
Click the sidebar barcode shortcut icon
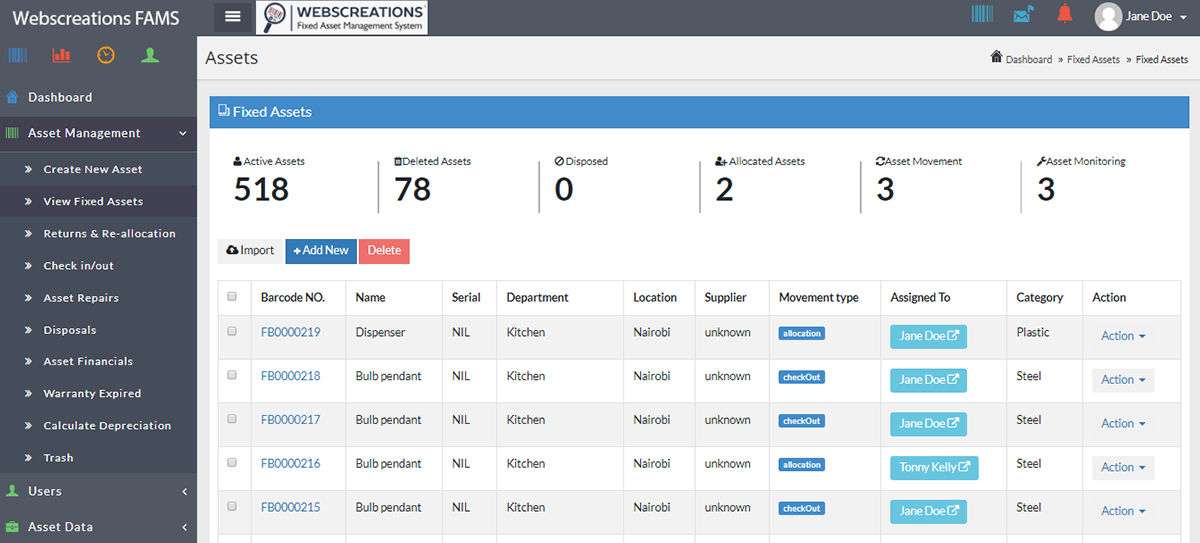pyautogui.click(x=18, y=55)
